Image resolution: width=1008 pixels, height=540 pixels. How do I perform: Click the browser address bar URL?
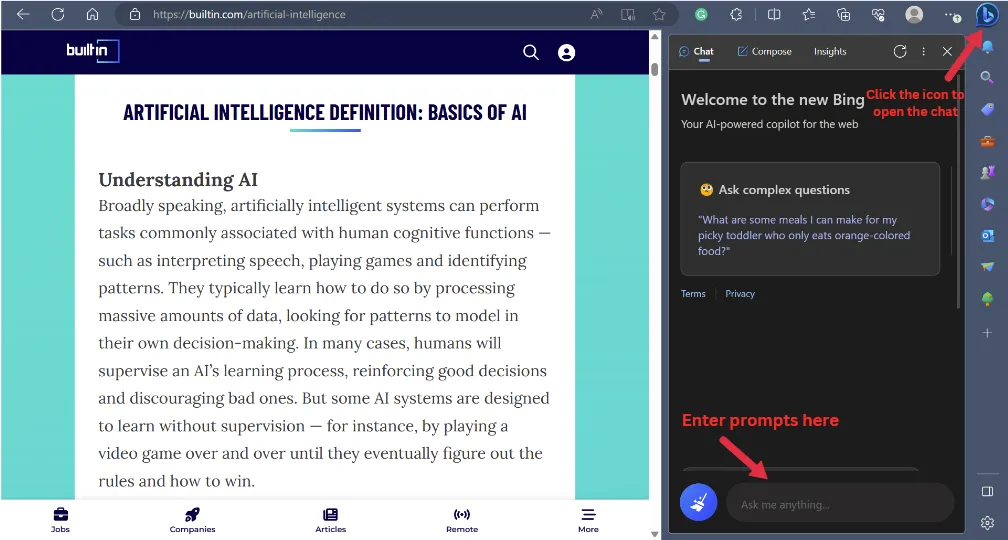click(x=249, y=14)
